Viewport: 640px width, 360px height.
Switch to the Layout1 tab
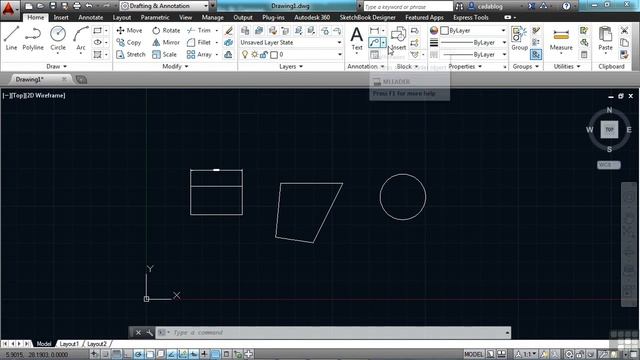(69, 344)
